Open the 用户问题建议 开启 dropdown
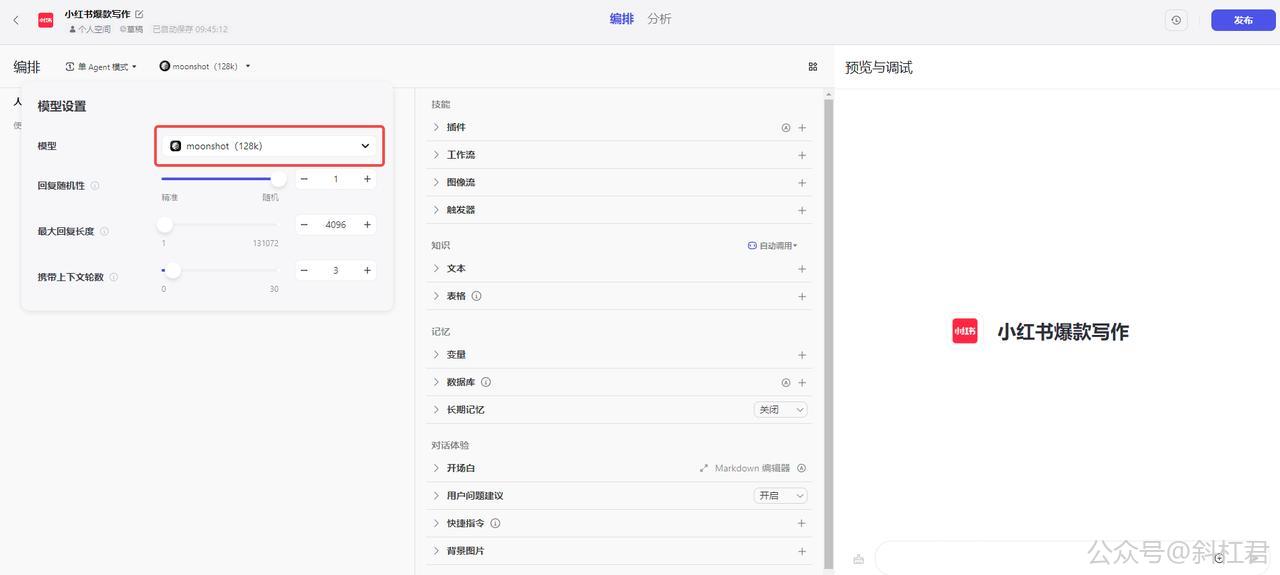 [x=780, y=496]
